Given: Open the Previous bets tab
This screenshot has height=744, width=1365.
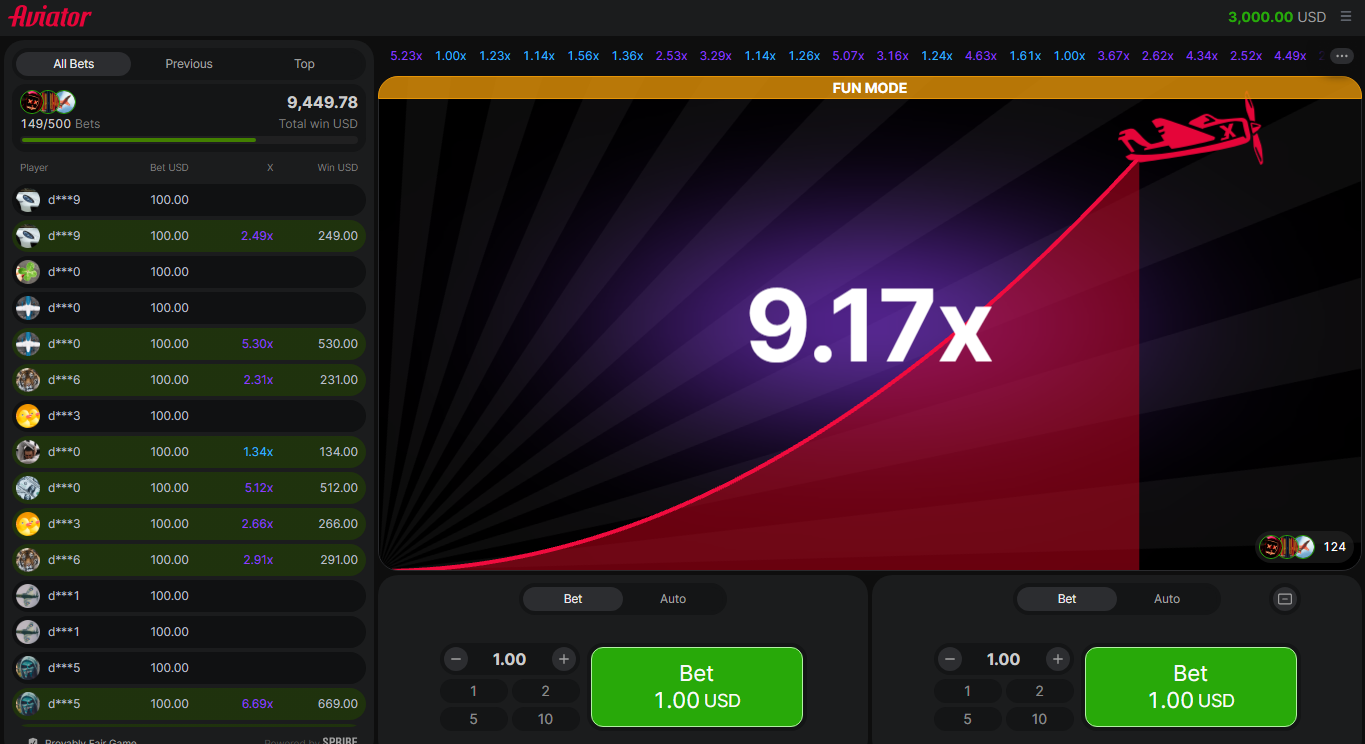Looking at the screenshot, I should 189,64.
